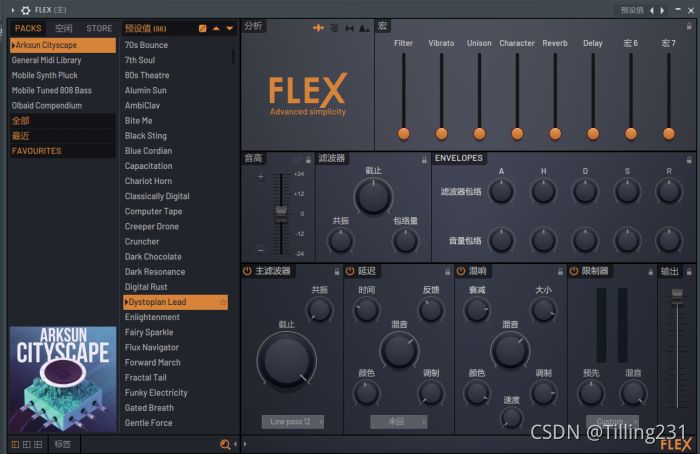Click the Reverb macro slider handle
This screenshot has width=700, height=454.
tap(555, 133)
